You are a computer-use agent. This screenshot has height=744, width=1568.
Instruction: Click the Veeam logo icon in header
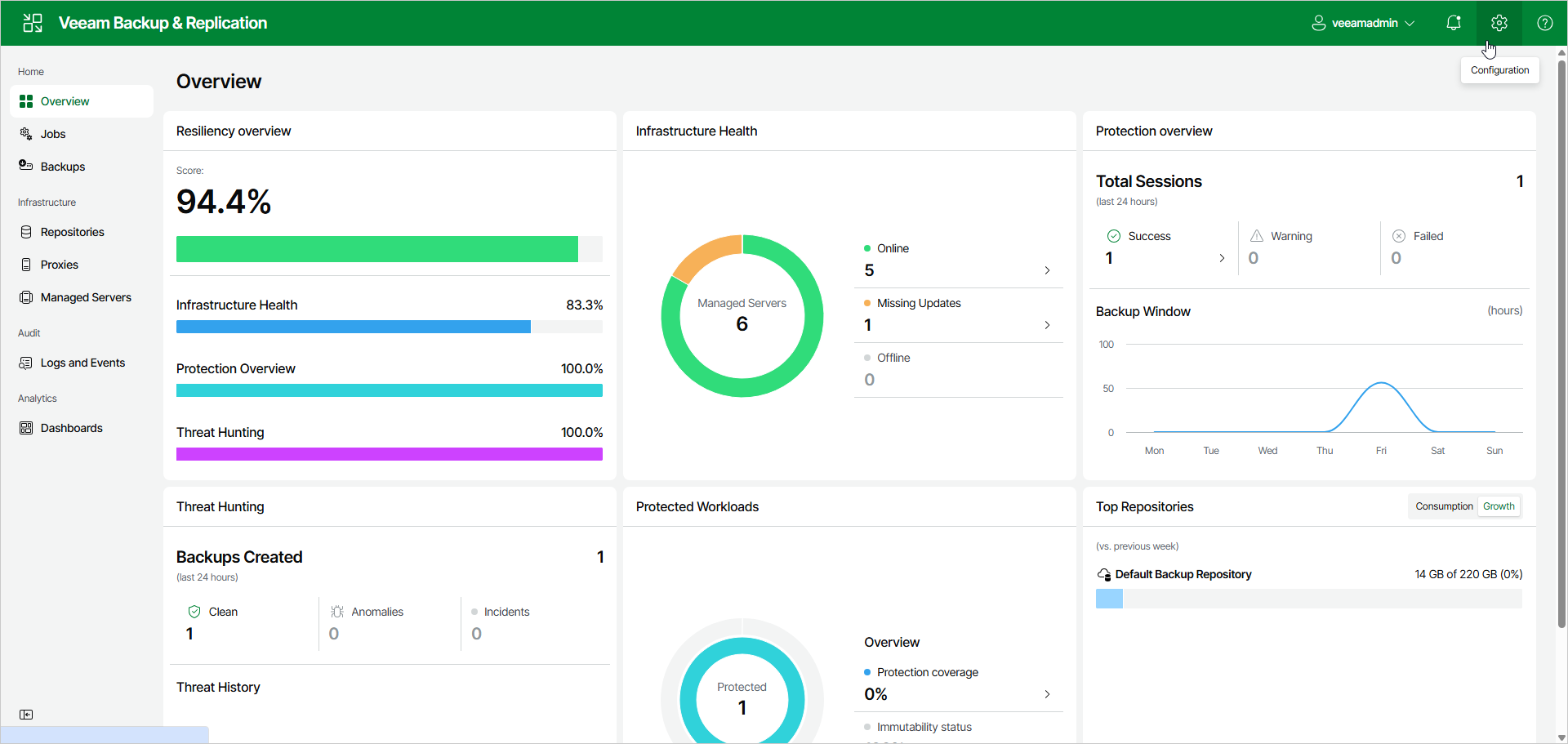(33, 23)
